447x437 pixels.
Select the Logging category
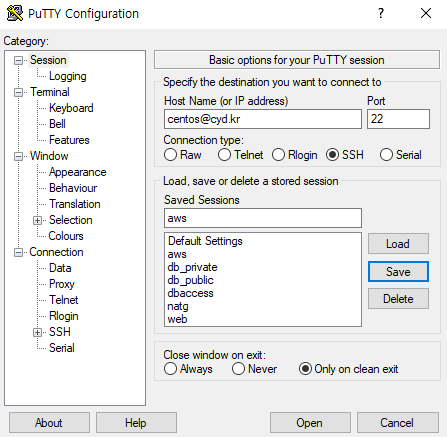68,76
